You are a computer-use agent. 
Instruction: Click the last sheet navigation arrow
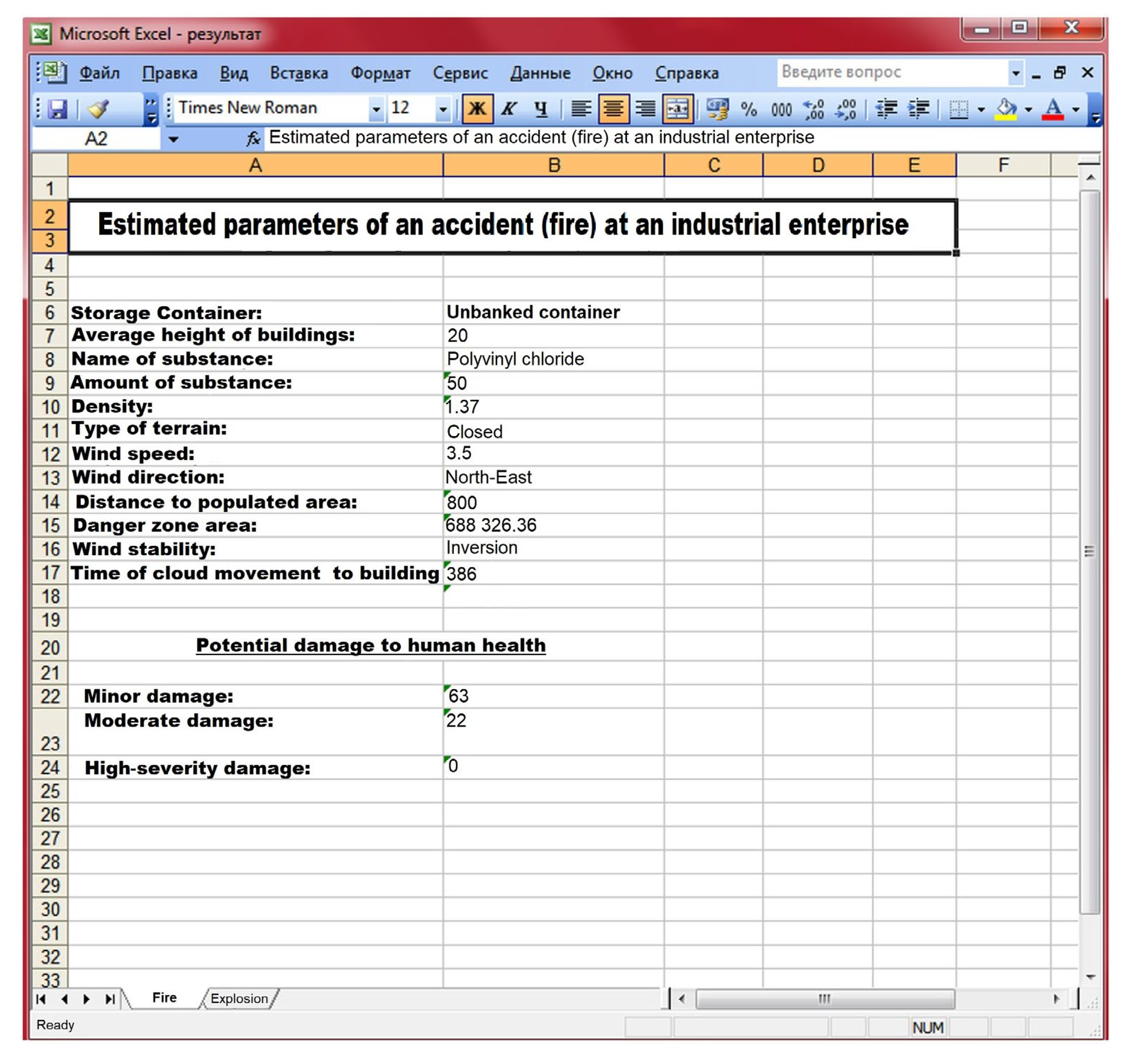coord(110,999)
